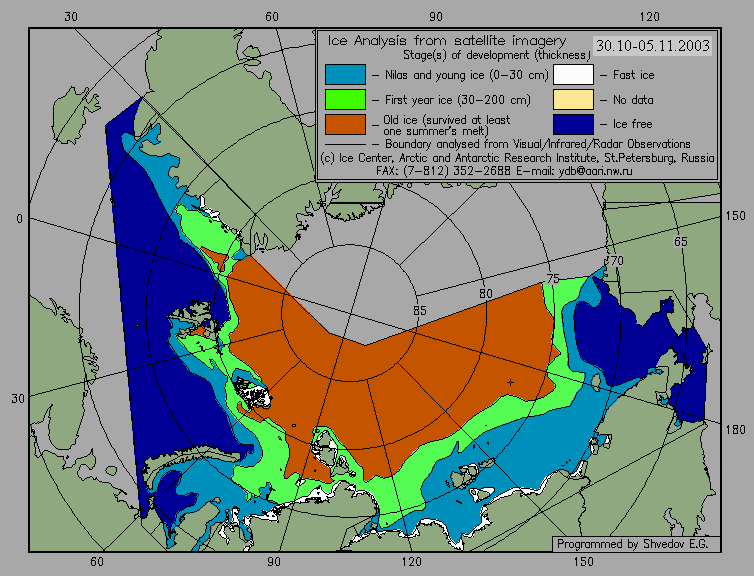754x576 pixels.
Task: Click the blue Nilas and young ice swatch
Action: (345, 75)
